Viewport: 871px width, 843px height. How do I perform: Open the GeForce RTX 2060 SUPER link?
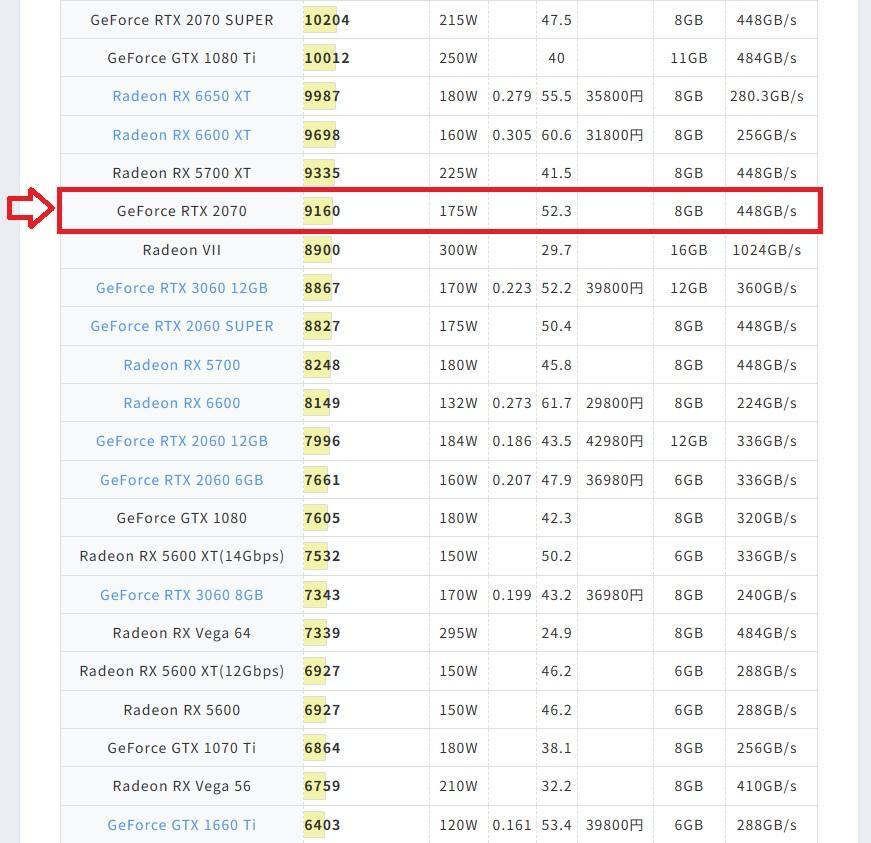pyautogui.click(x=182, y=326)
